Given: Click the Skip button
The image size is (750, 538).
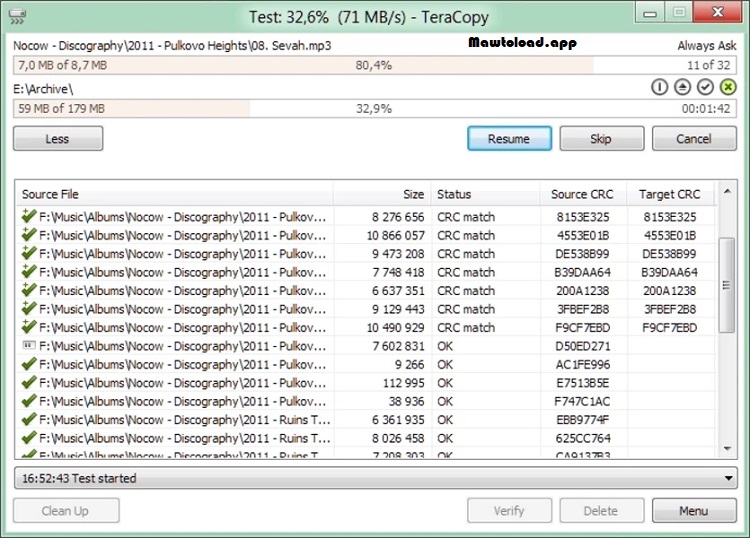Looking at the screenshot, I should coord(602,139).
